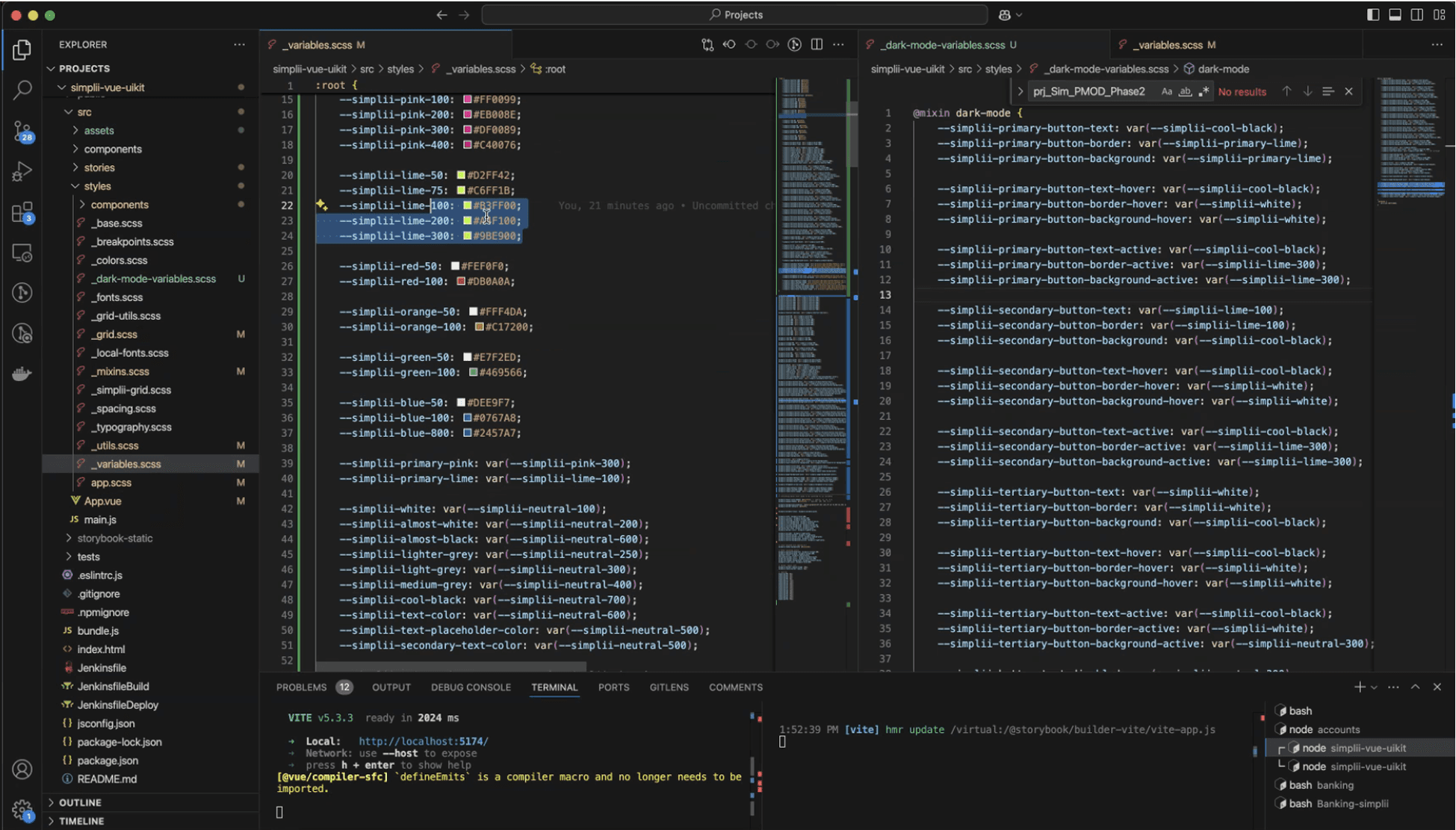Click the Find in Selection icon
This screenshot has width=1456, height=830.
[1328, 91]
